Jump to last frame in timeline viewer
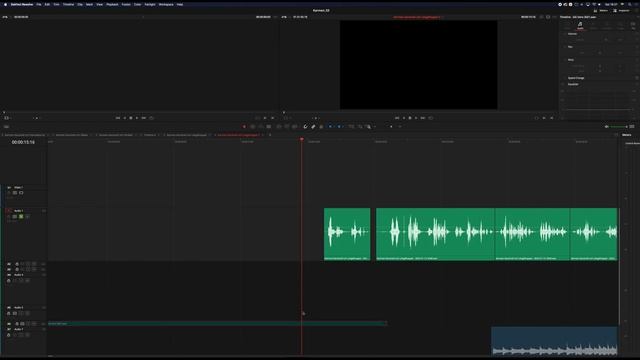This screenshot has height=360, width=640. point(423,118)
